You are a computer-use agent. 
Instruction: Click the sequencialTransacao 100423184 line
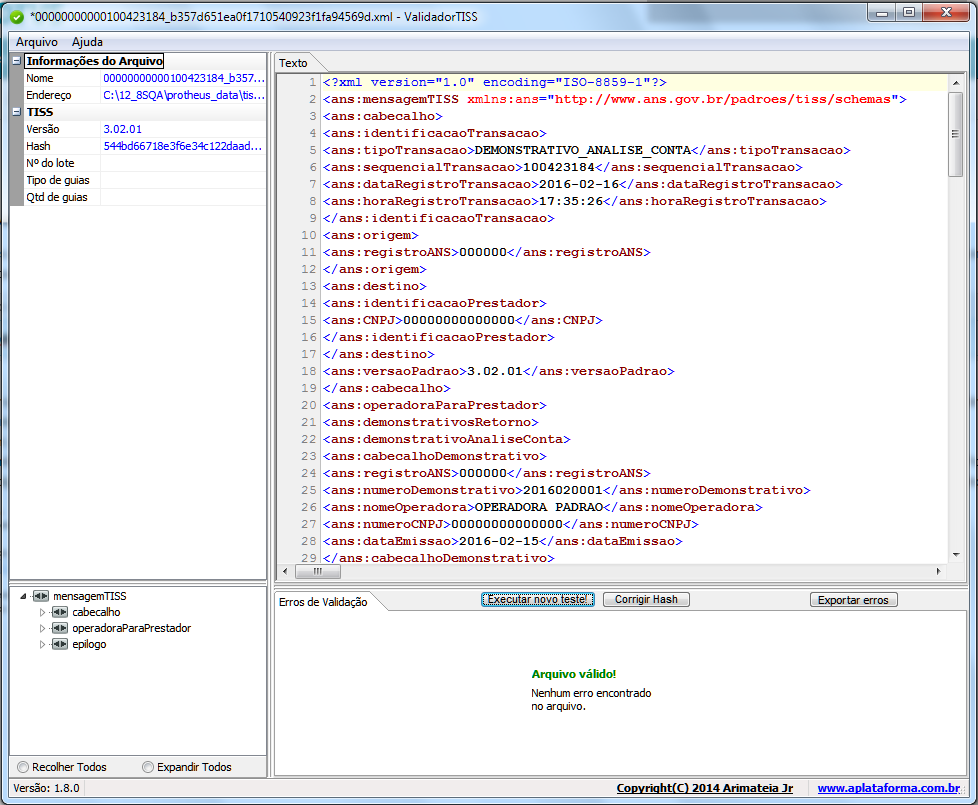563,167
